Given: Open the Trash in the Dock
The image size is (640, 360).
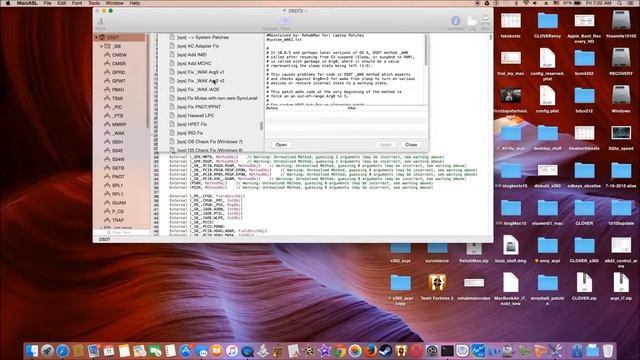Looking at the screenshot, I should (x=608, y=351).
